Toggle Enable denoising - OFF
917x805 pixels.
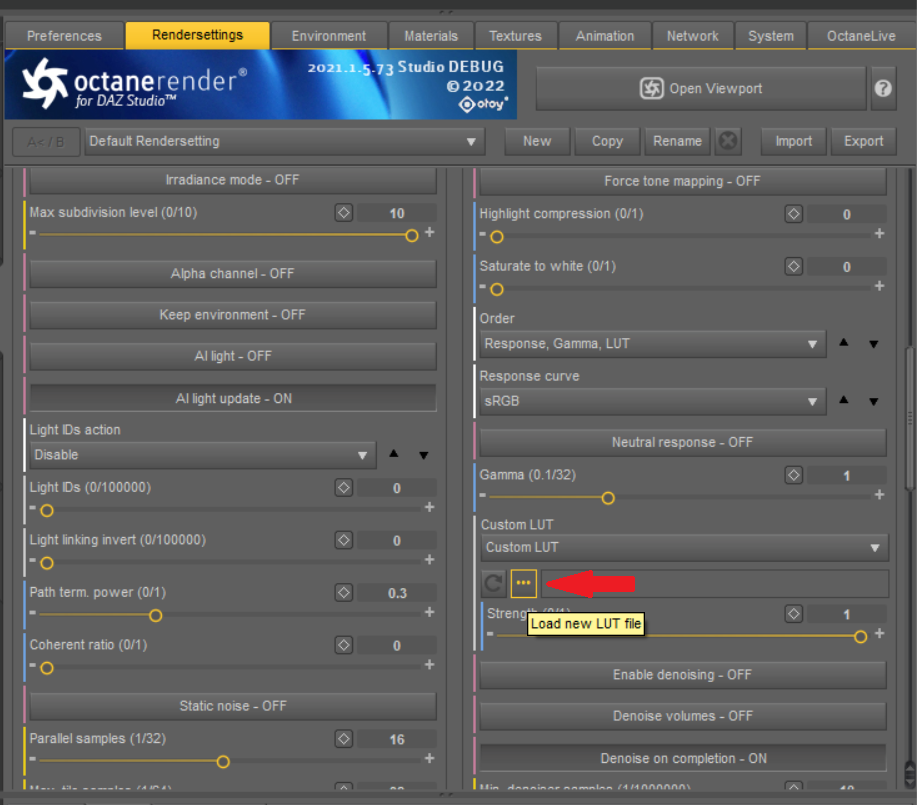click(682, 675)
